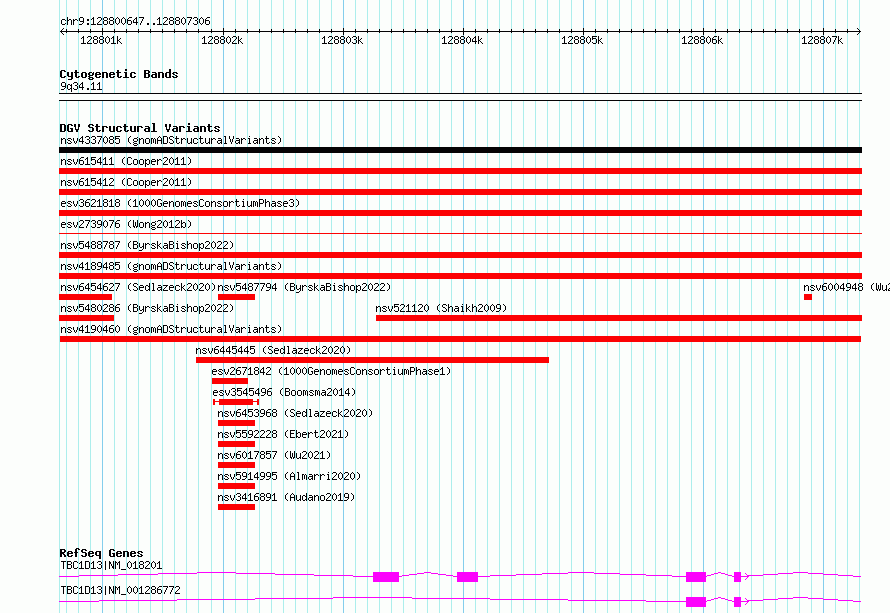Click the nsv4337085 gnomAD variant label
890x613 pixels.
[171, 140]
